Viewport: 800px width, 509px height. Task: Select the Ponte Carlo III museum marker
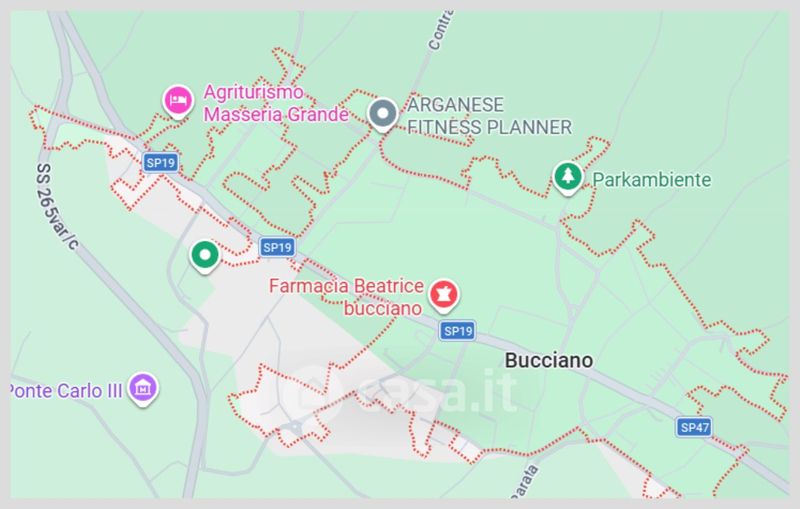pyautogui.click(x=143, y=389)
